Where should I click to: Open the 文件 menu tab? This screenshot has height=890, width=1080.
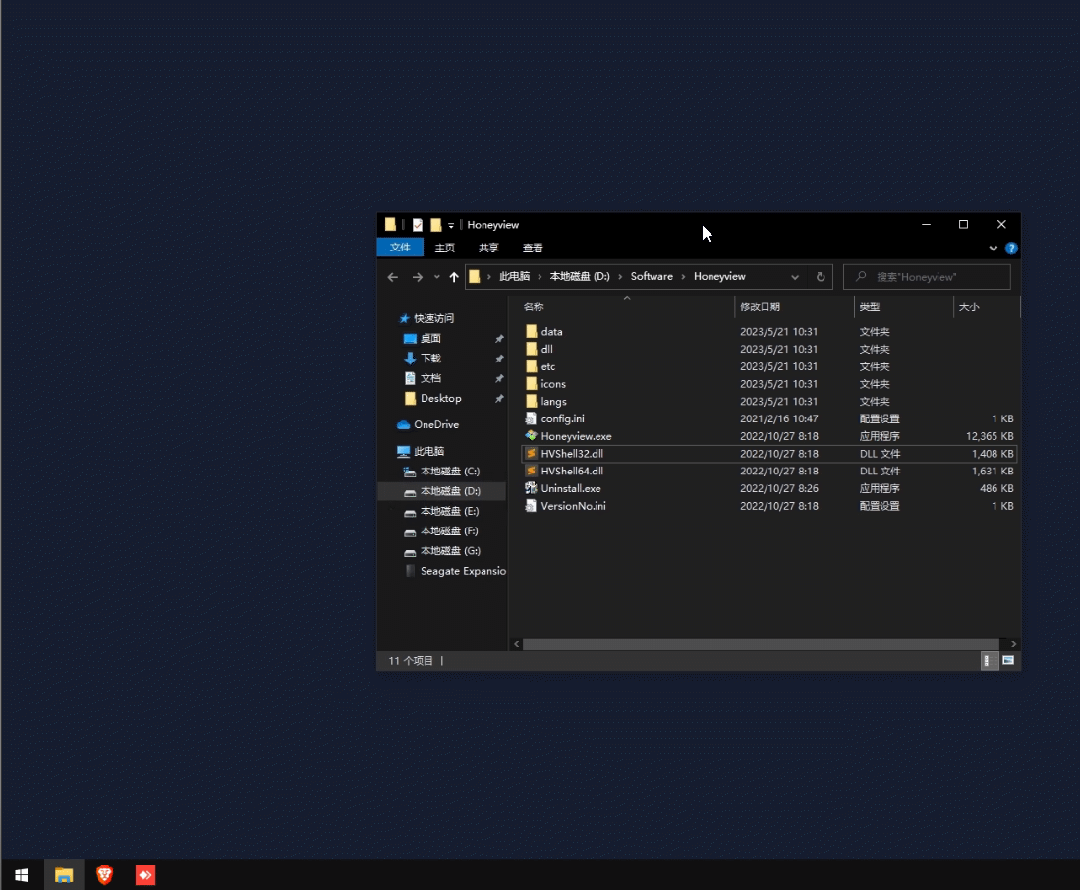click(400, 247)
